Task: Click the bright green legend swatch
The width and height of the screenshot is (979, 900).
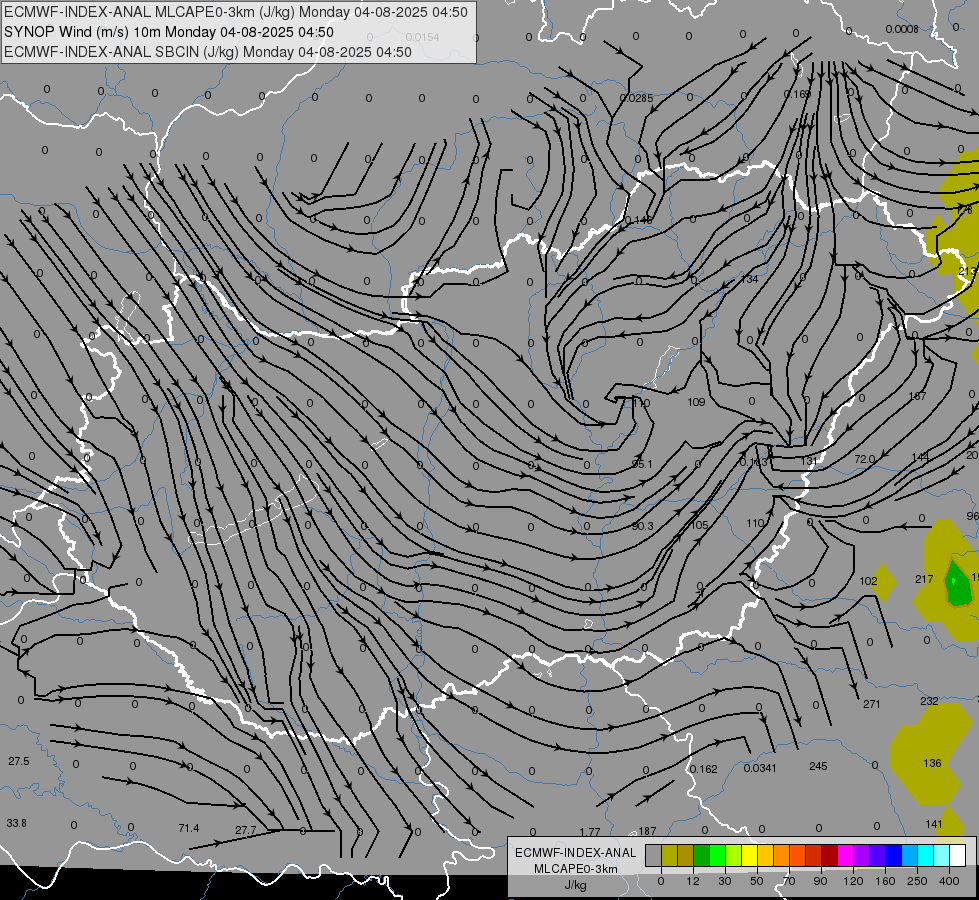Action: (x=717, y=856)
